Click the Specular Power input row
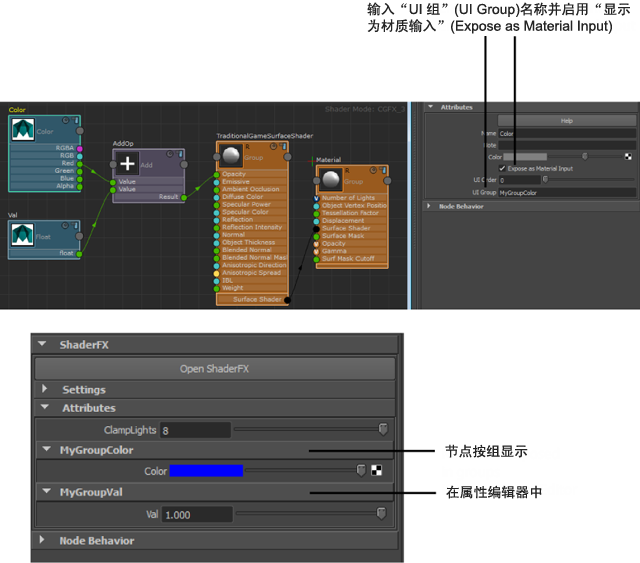This screenshot has height=563, width=640. (251, 205)
